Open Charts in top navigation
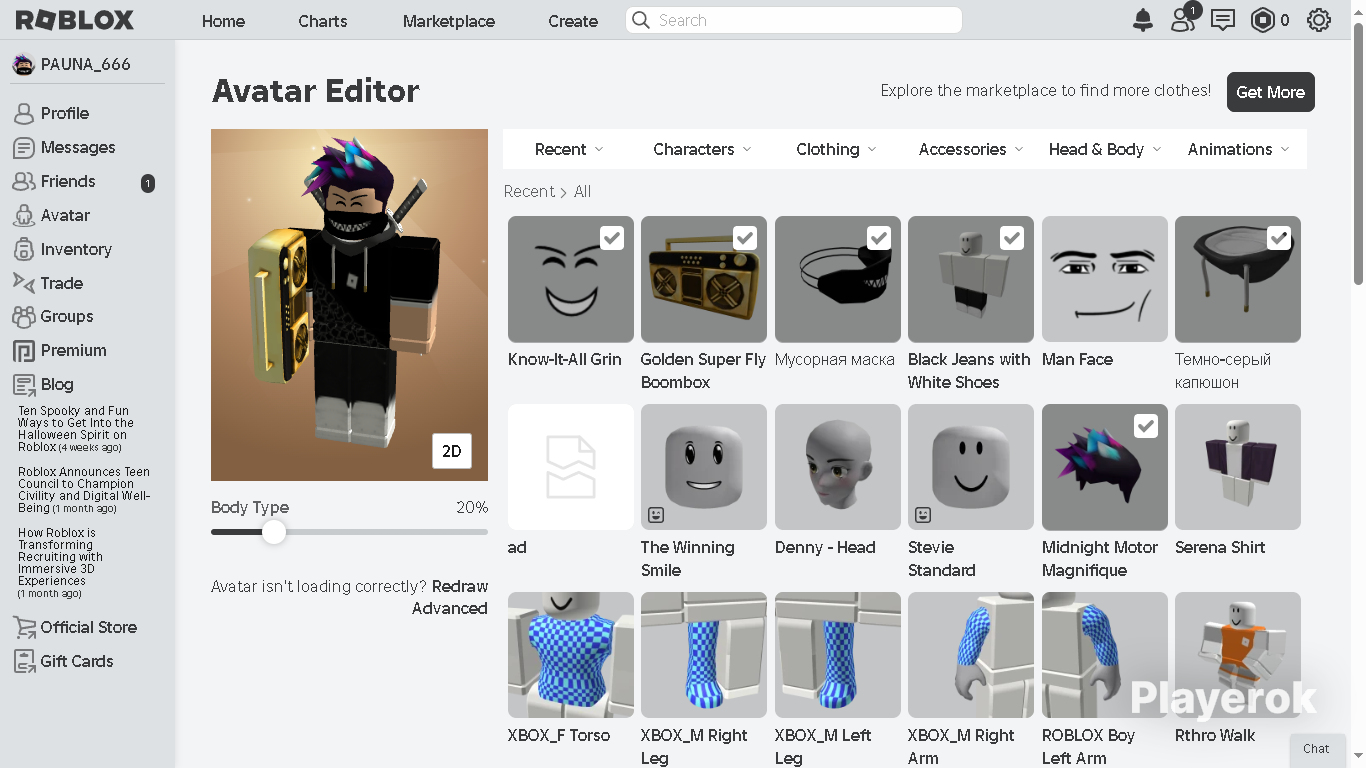This screenshot has width=1366, height=768. (x=323, y=20)
